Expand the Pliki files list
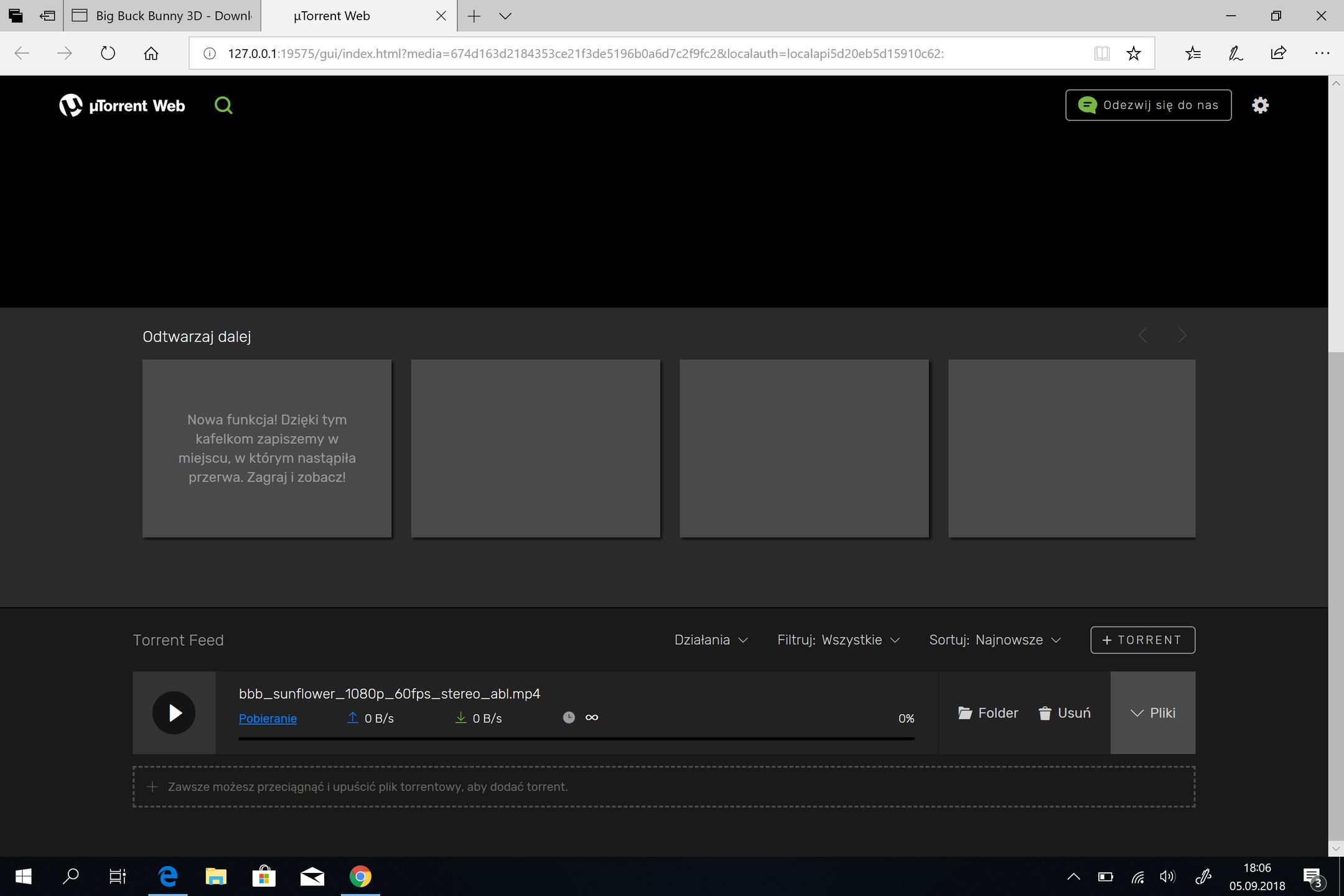The height and width of the screenshot is (896, 1344). (1152, 713)
